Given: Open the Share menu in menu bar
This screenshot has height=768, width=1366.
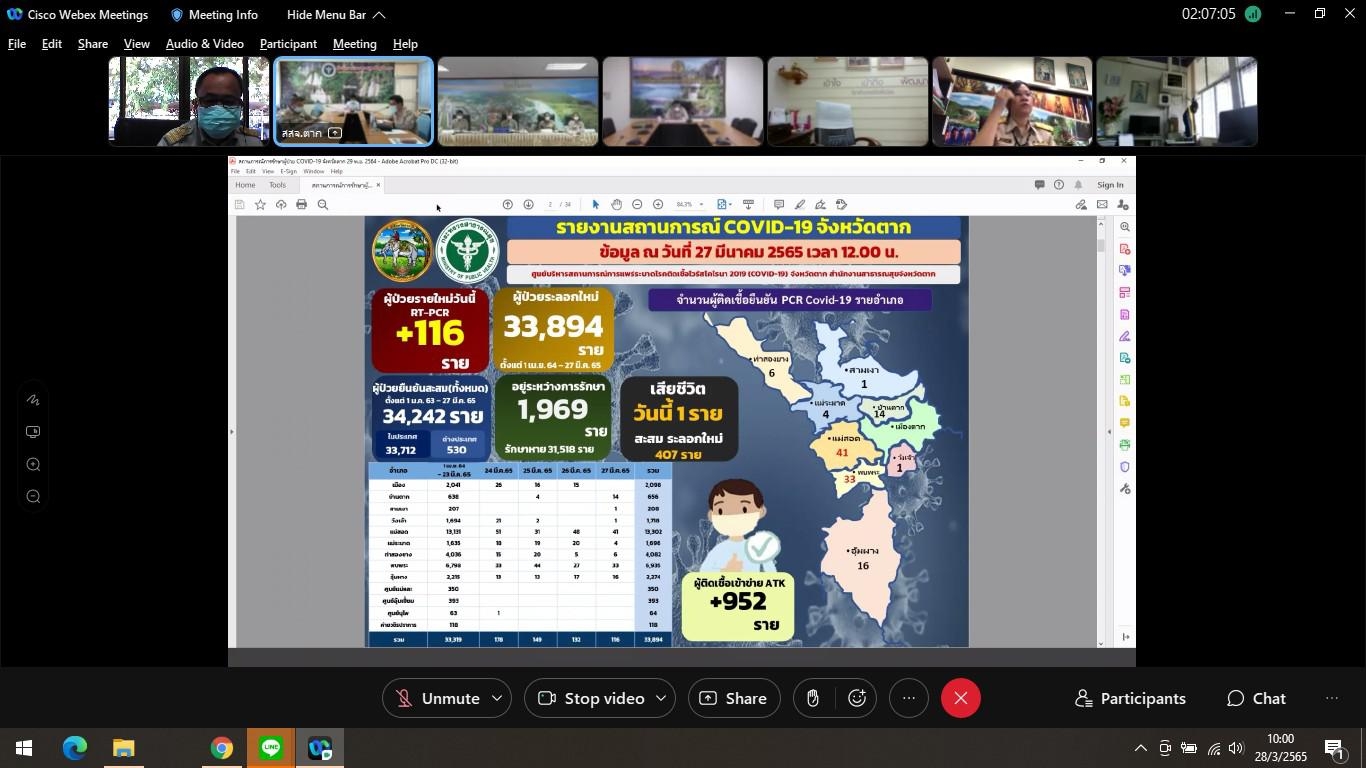Looking at the screenshot, I should pos(93,44).
